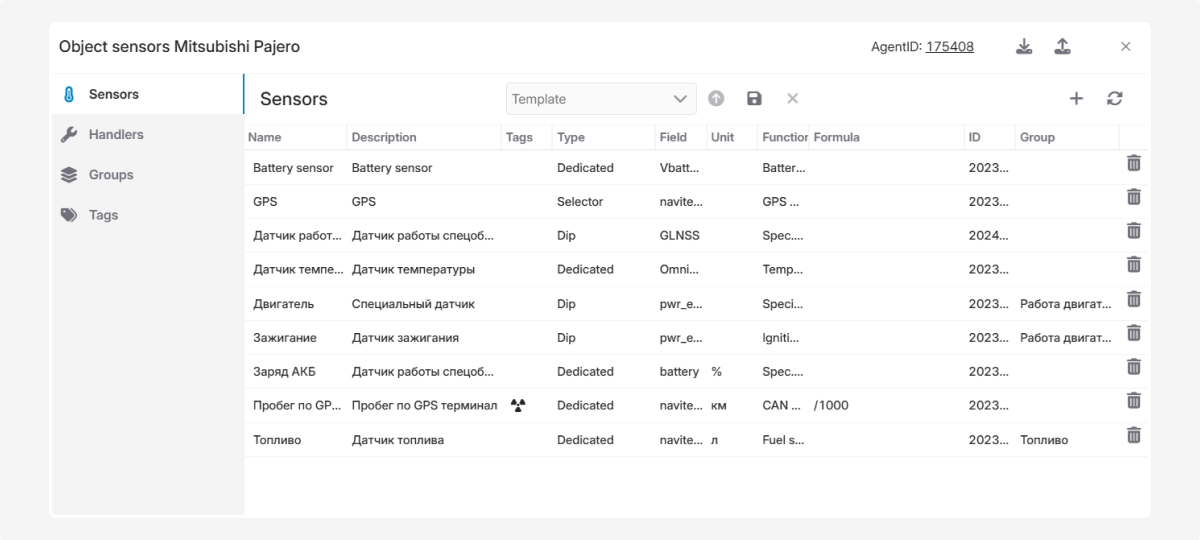The width and height of the screenshot is (1200, 540).
Task: Switch to the Groups tab
Action: tap(110, 174)
